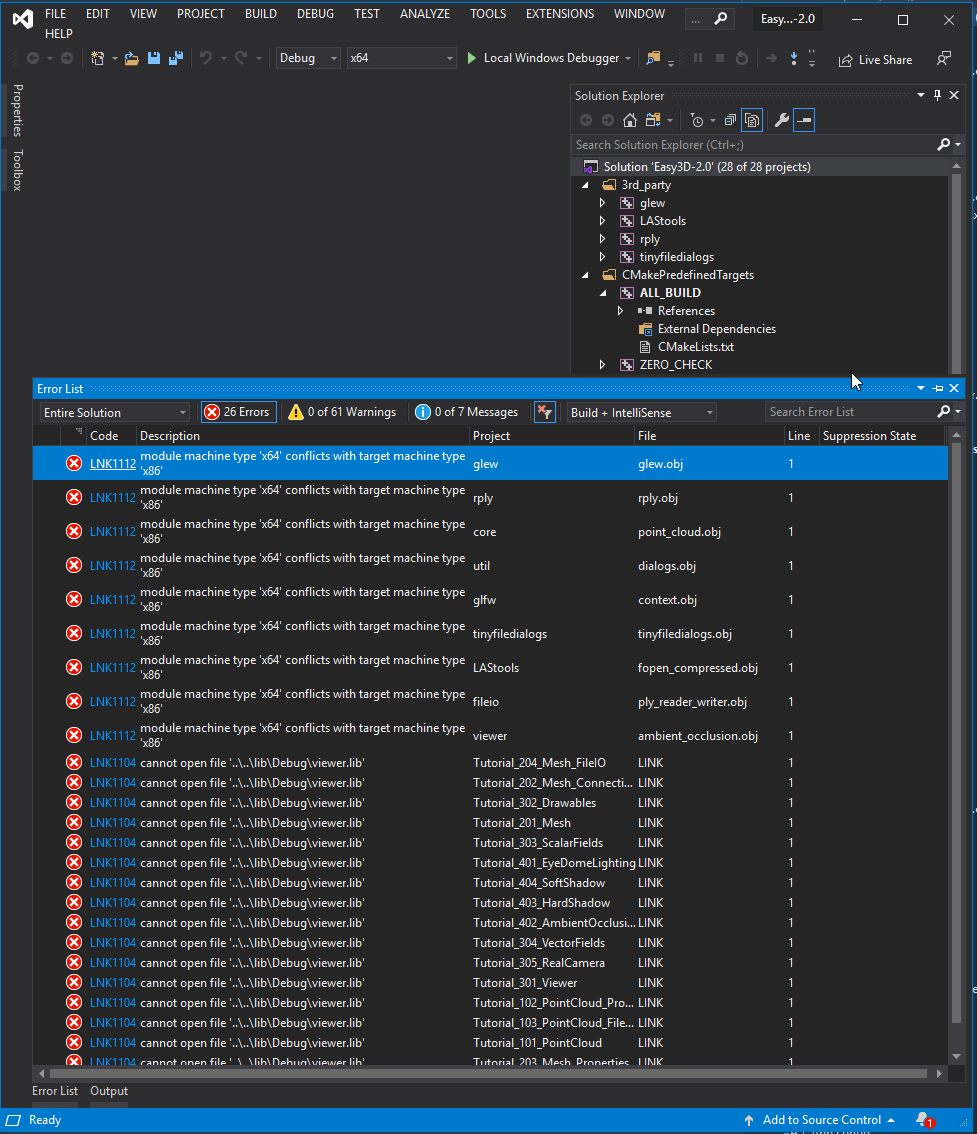Click the Project column header
Screen dimensions: 977x1134
[x=551, y=435]
